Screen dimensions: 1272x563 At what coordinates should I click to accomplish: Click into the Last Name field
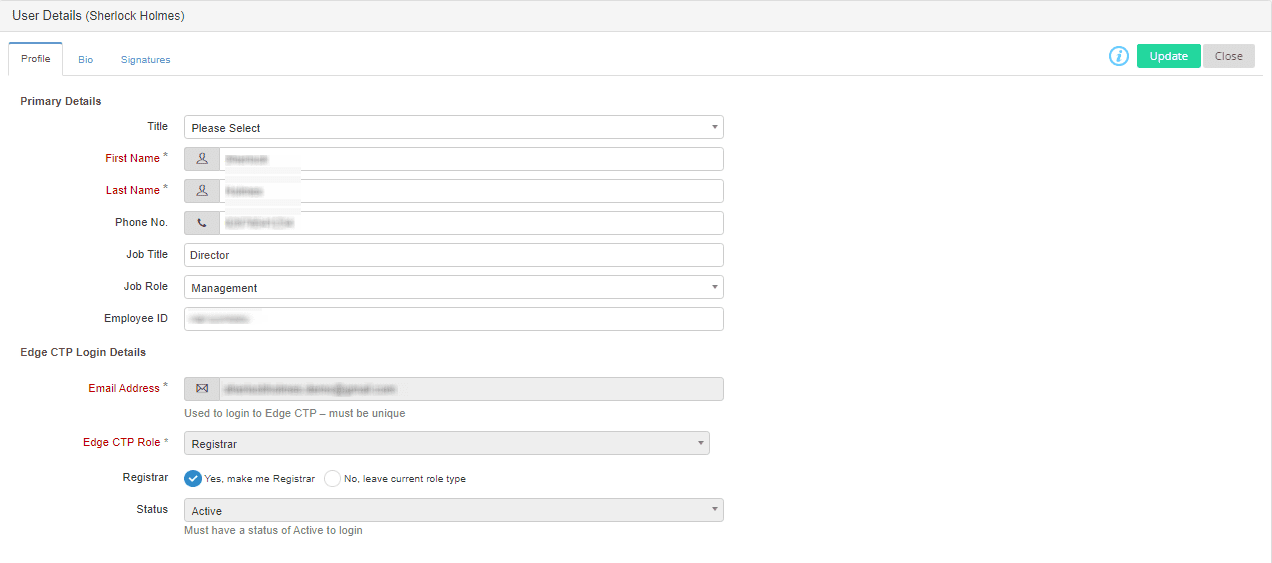[x=471, y=191]
